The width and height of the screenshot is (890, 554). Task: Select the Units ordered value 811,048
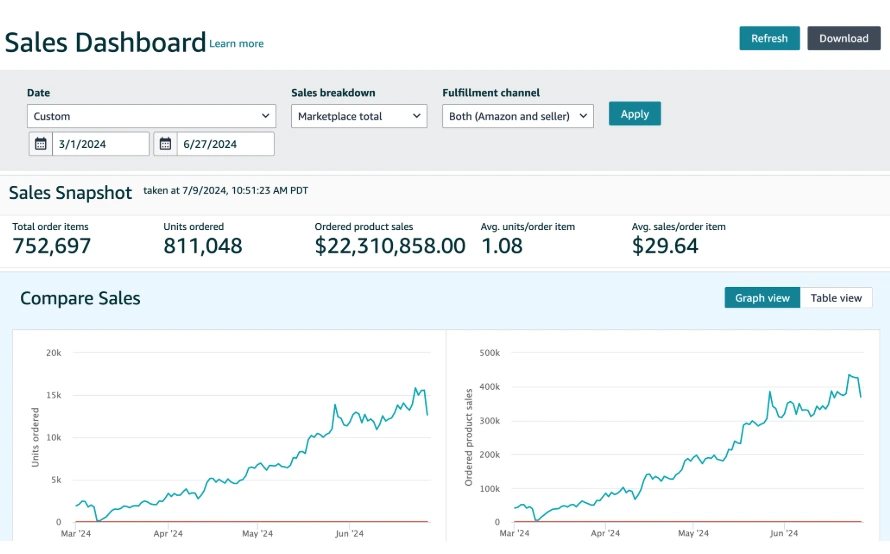pos(203,246)
